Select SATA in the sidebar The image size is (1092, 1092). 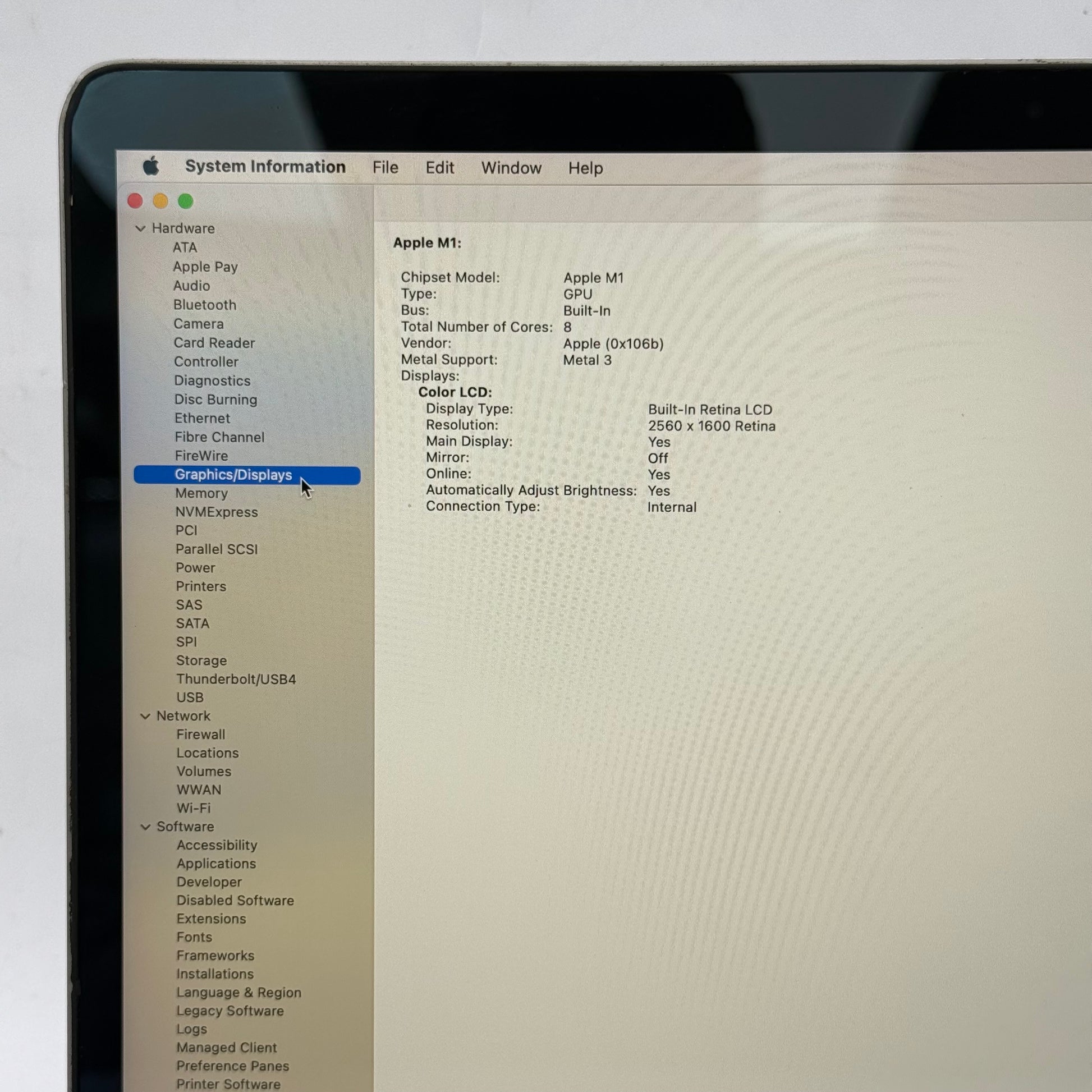[x=192, y=624]
